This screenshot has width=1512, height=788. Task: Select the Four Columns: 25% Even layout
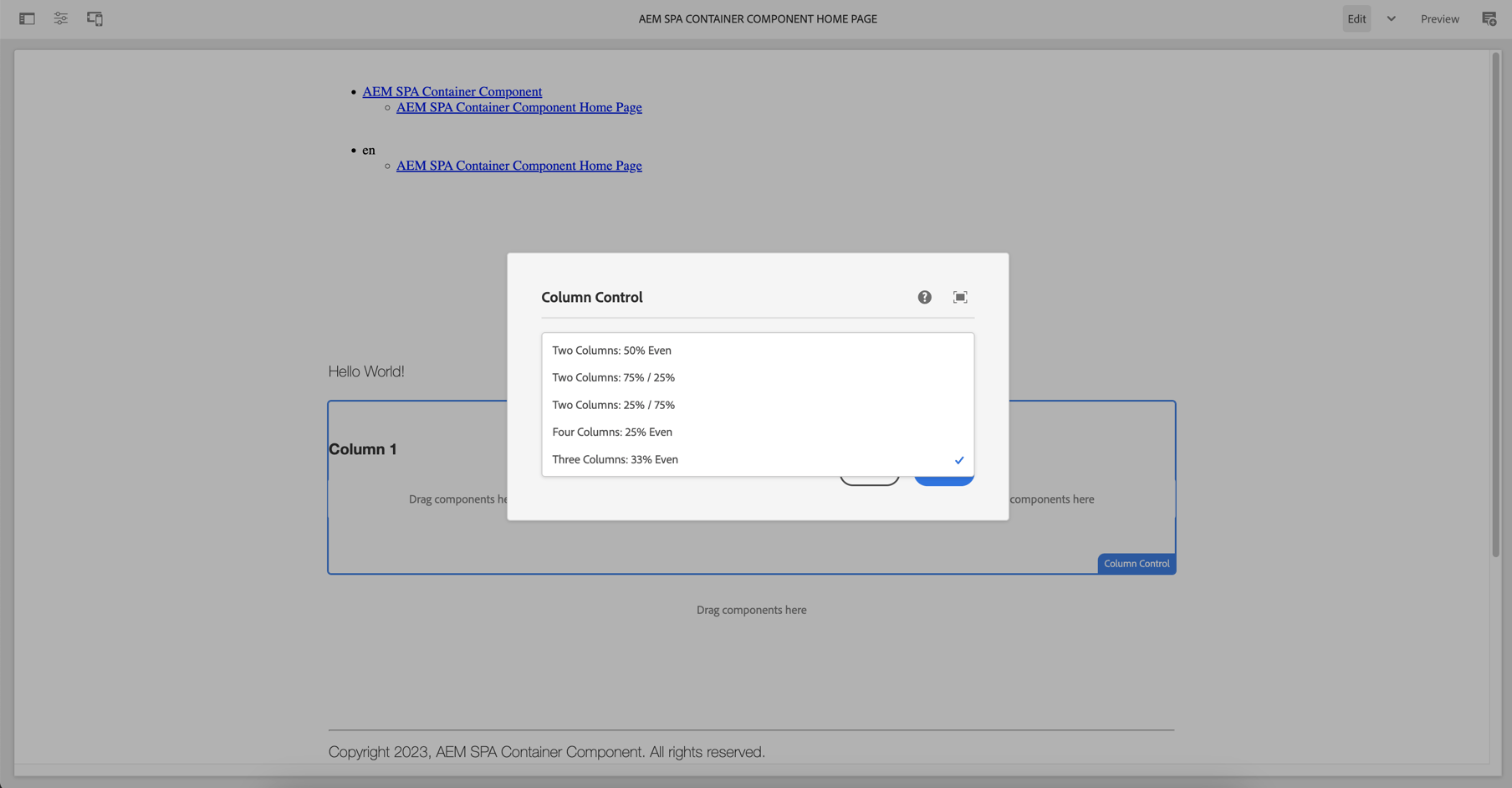pyautogui.click(x=611, y=432)
